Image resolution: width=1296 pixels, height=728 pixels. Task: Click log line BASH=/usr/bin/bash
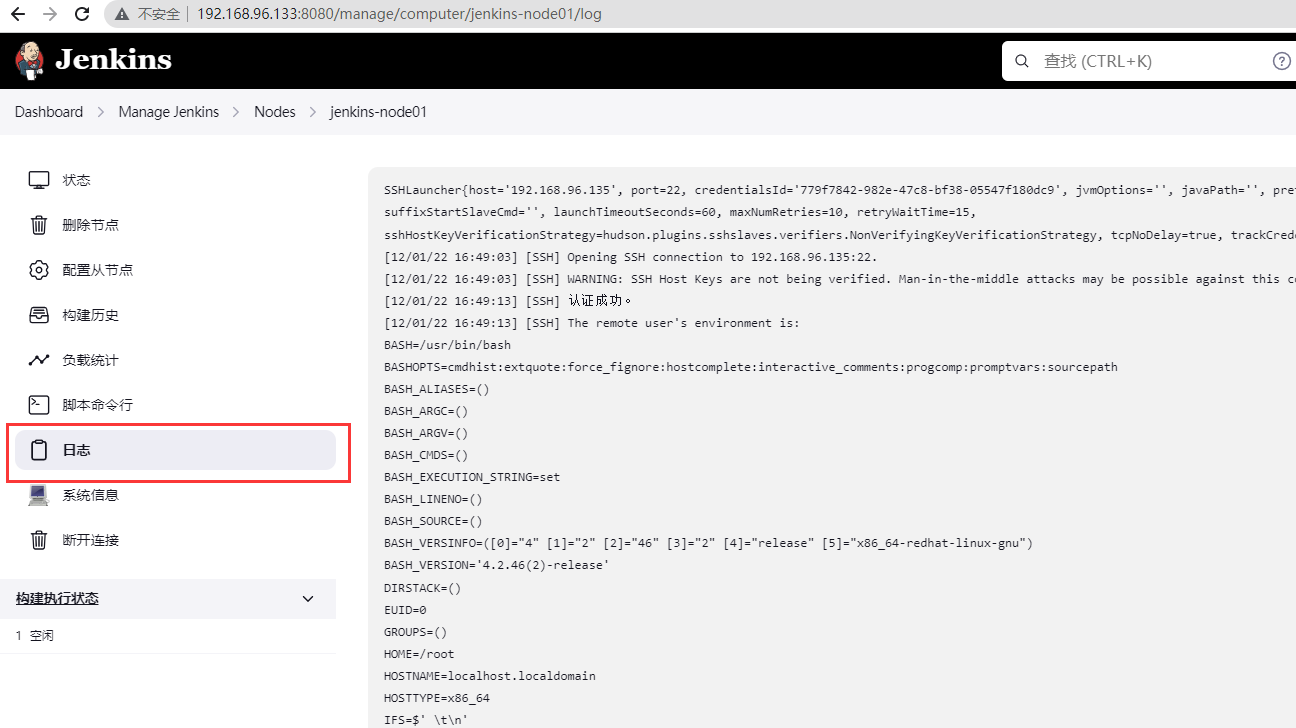tap(447, 345)
